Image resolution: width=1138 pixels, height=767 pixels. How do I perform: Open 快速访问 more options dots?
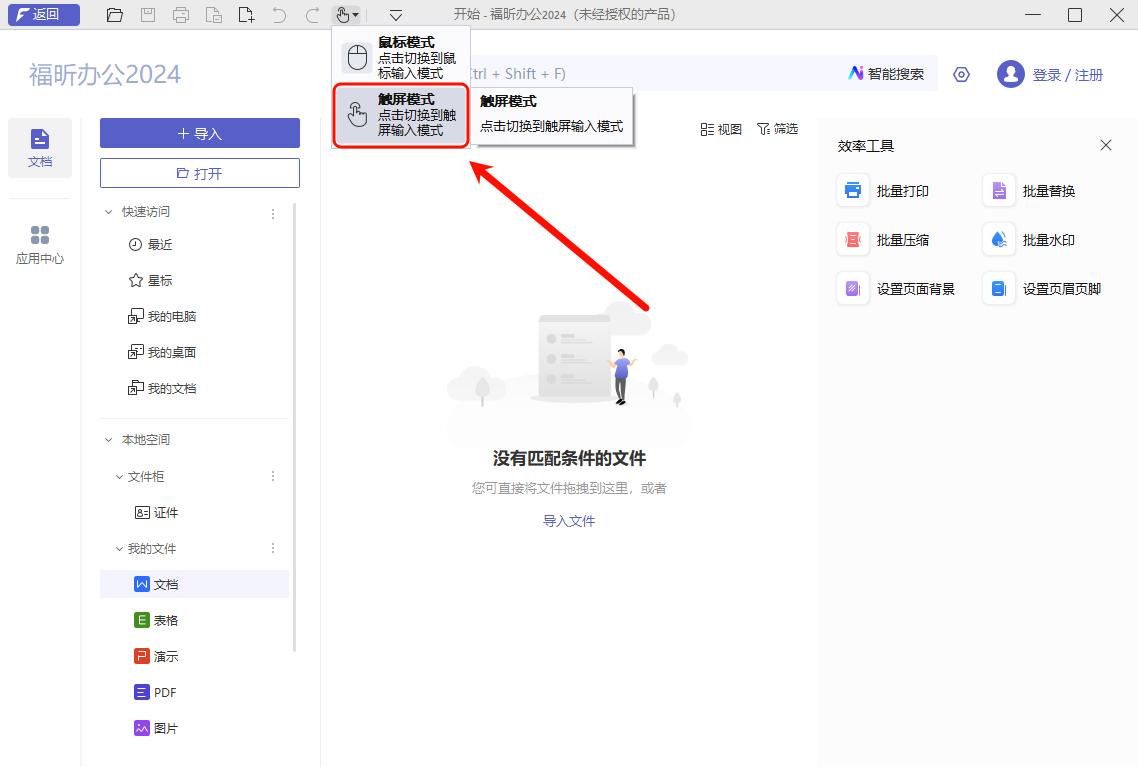click(x=273, y=213)
